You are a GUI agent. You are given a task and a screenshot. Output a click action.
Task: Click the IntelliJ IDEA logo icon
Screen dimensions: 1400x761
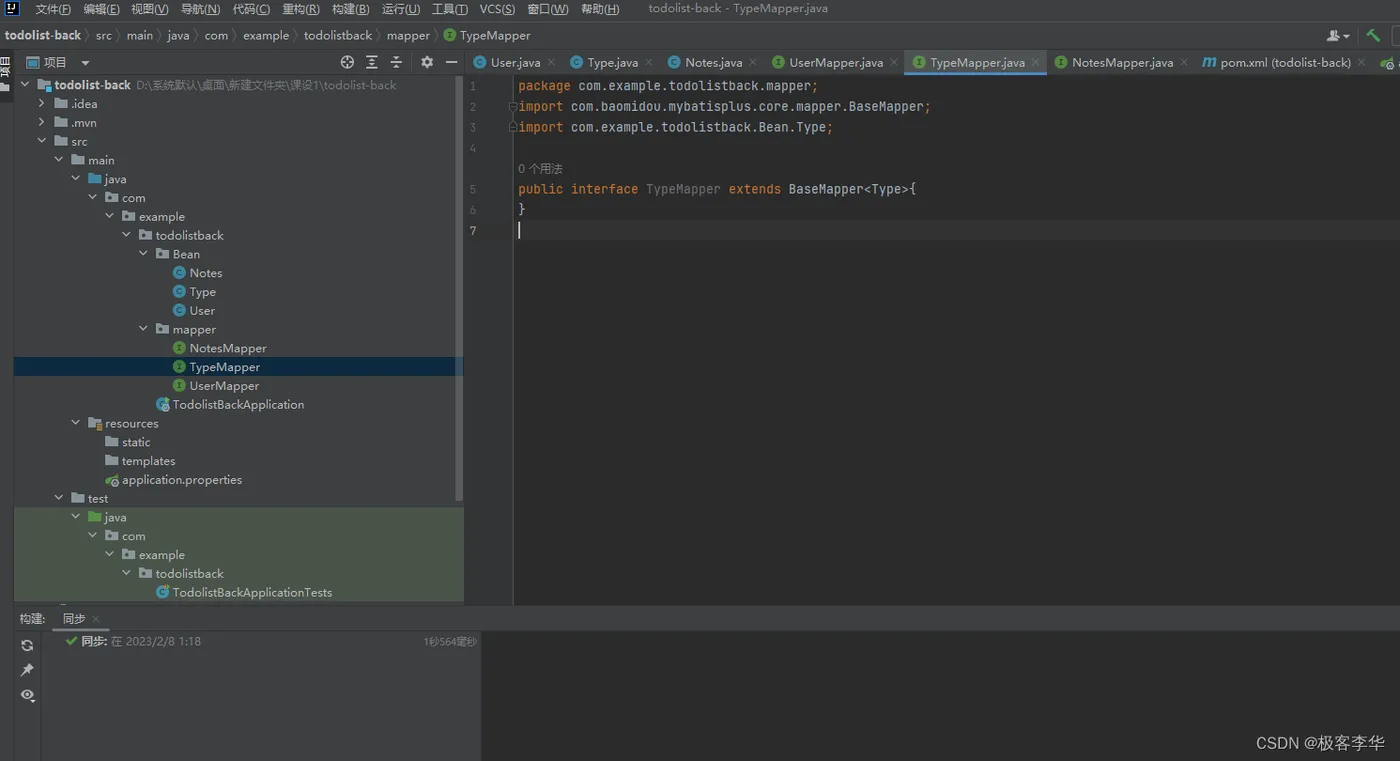tap(12, 9)
